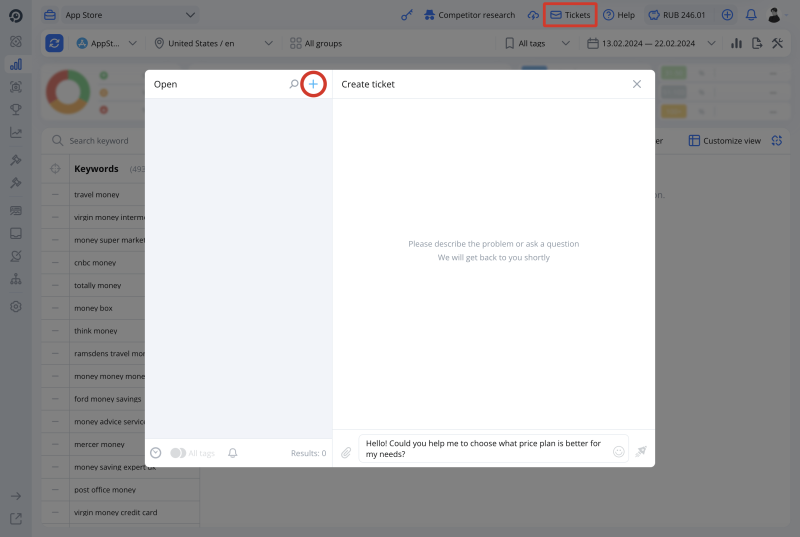
Task: Send the ticket with rocket icon
Action: 641,451
